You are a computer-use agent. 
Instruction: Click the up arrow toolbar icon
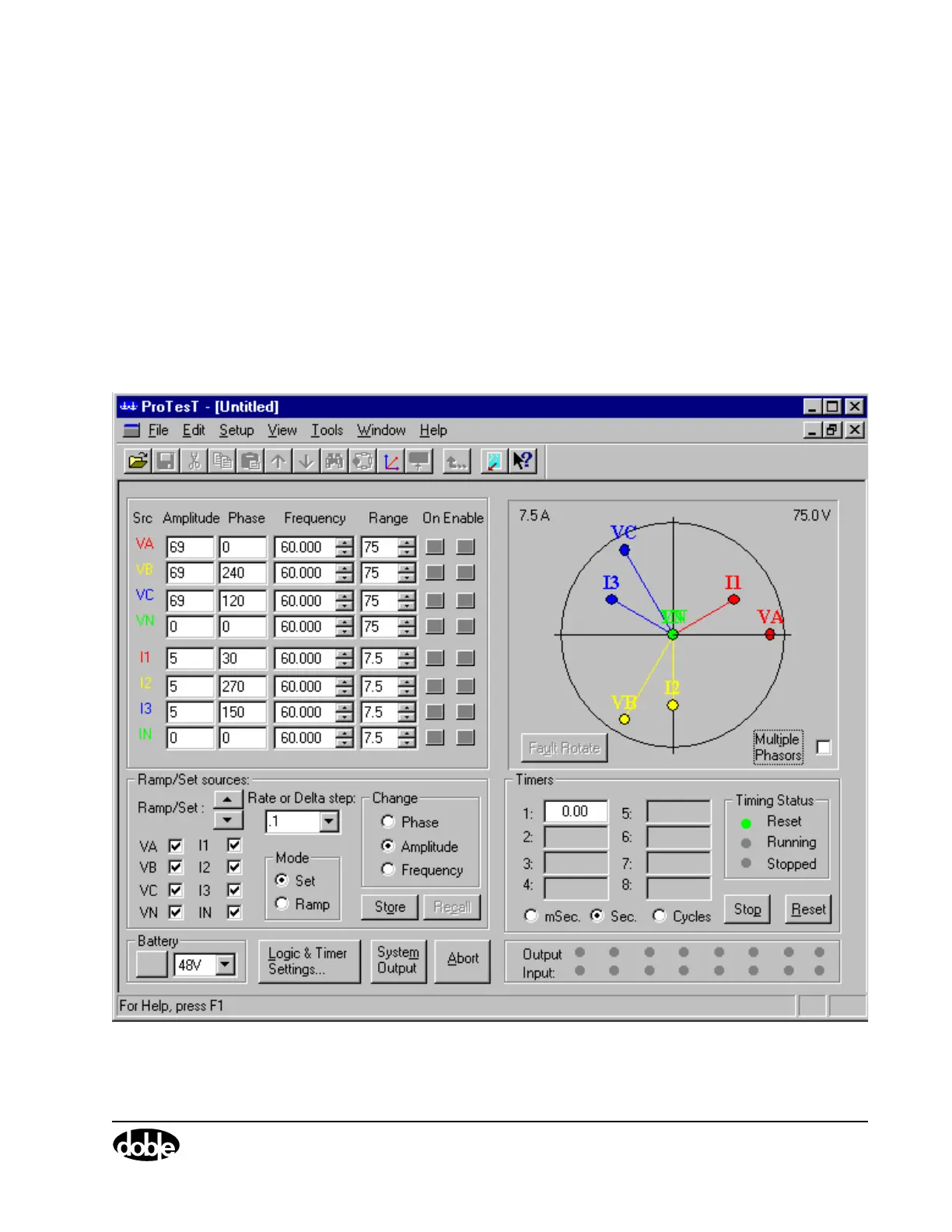click(x=278, y=461)
